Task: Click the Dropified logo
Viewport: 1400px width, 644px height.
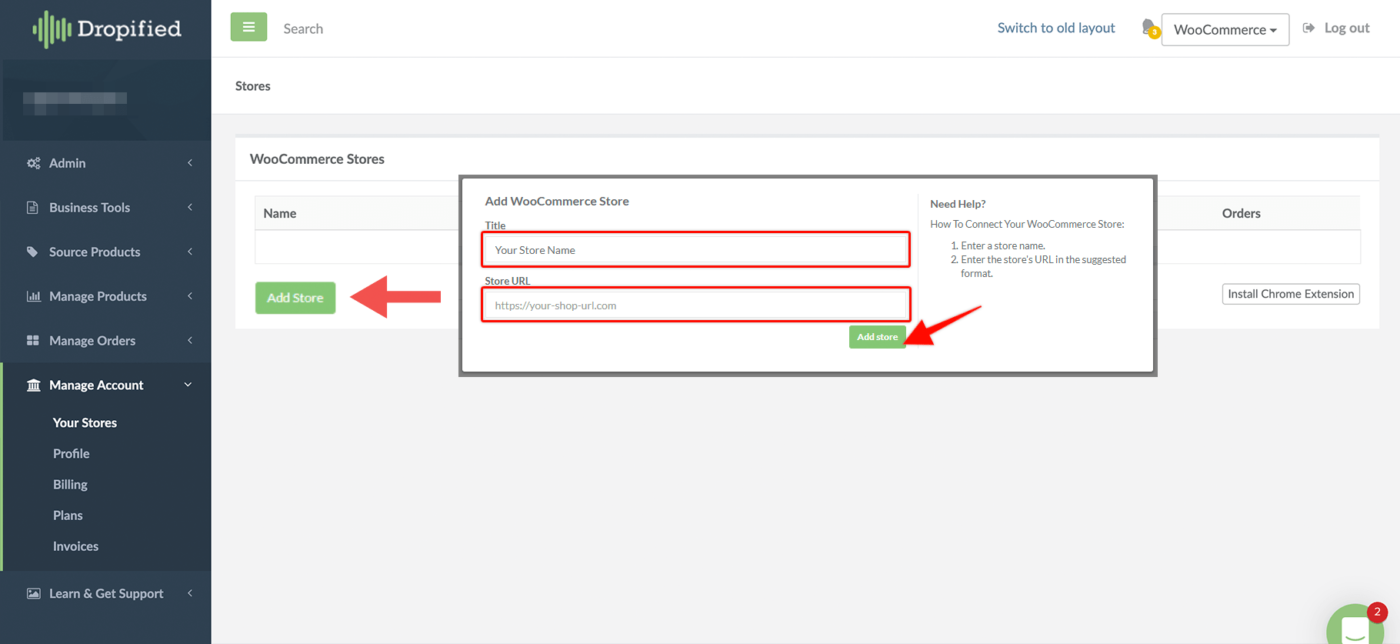Action: click(106, 29)
